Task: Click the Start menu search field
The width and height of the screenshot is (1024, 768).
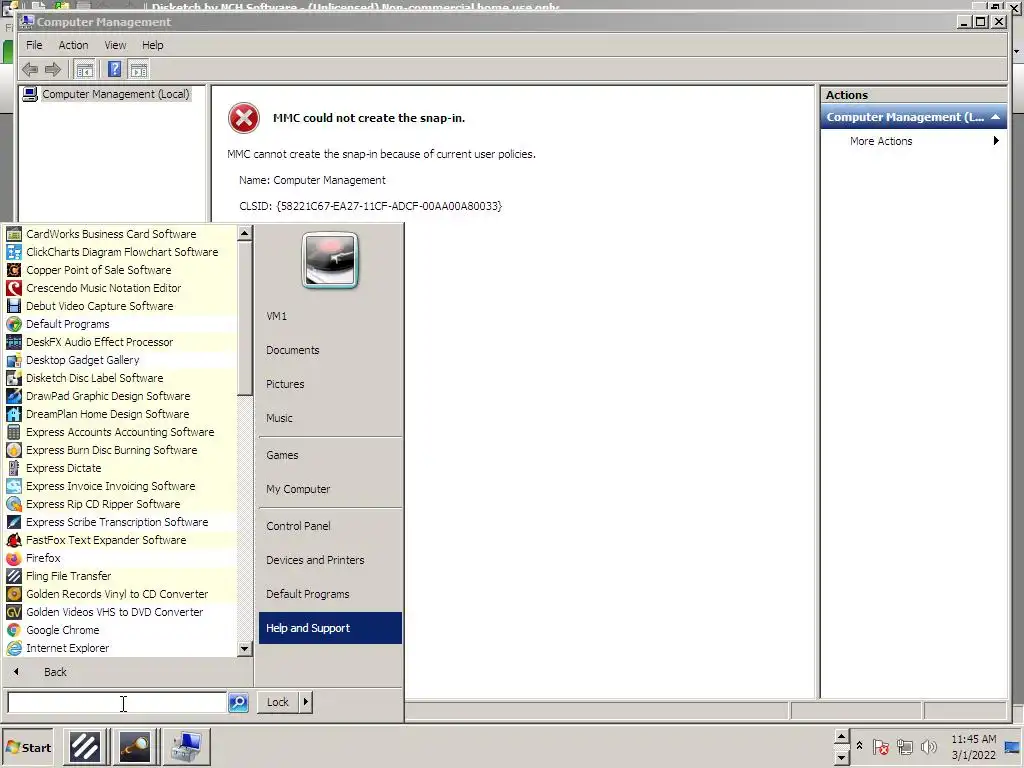Action: point(117,703)
